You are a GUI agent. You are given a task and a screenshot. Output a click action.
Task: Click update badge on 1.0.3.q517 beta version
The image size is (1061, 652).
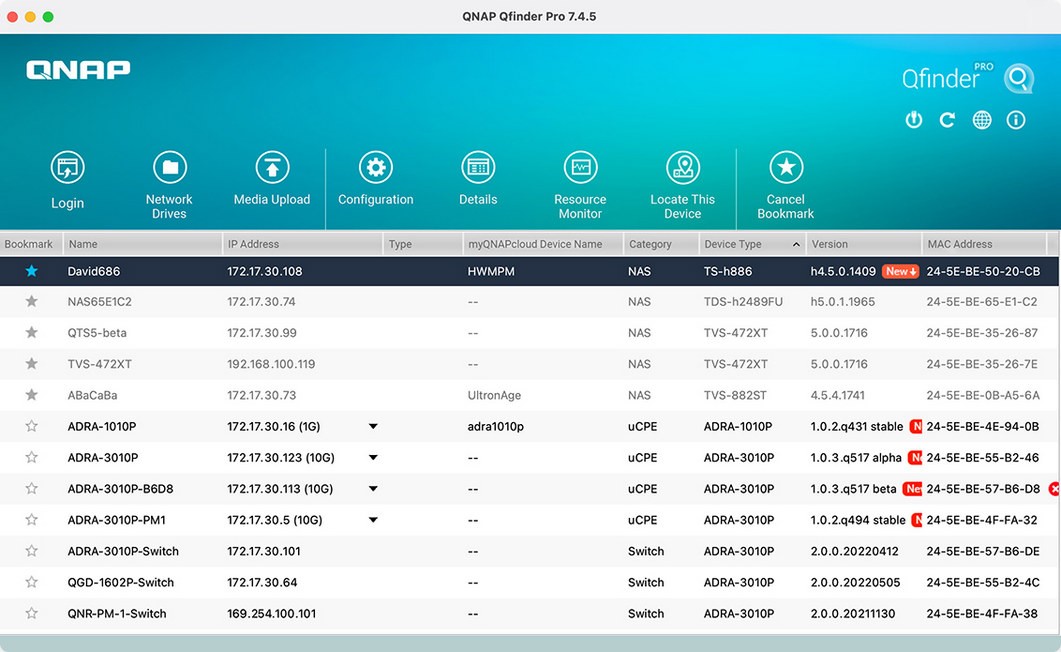coord(912,489)
